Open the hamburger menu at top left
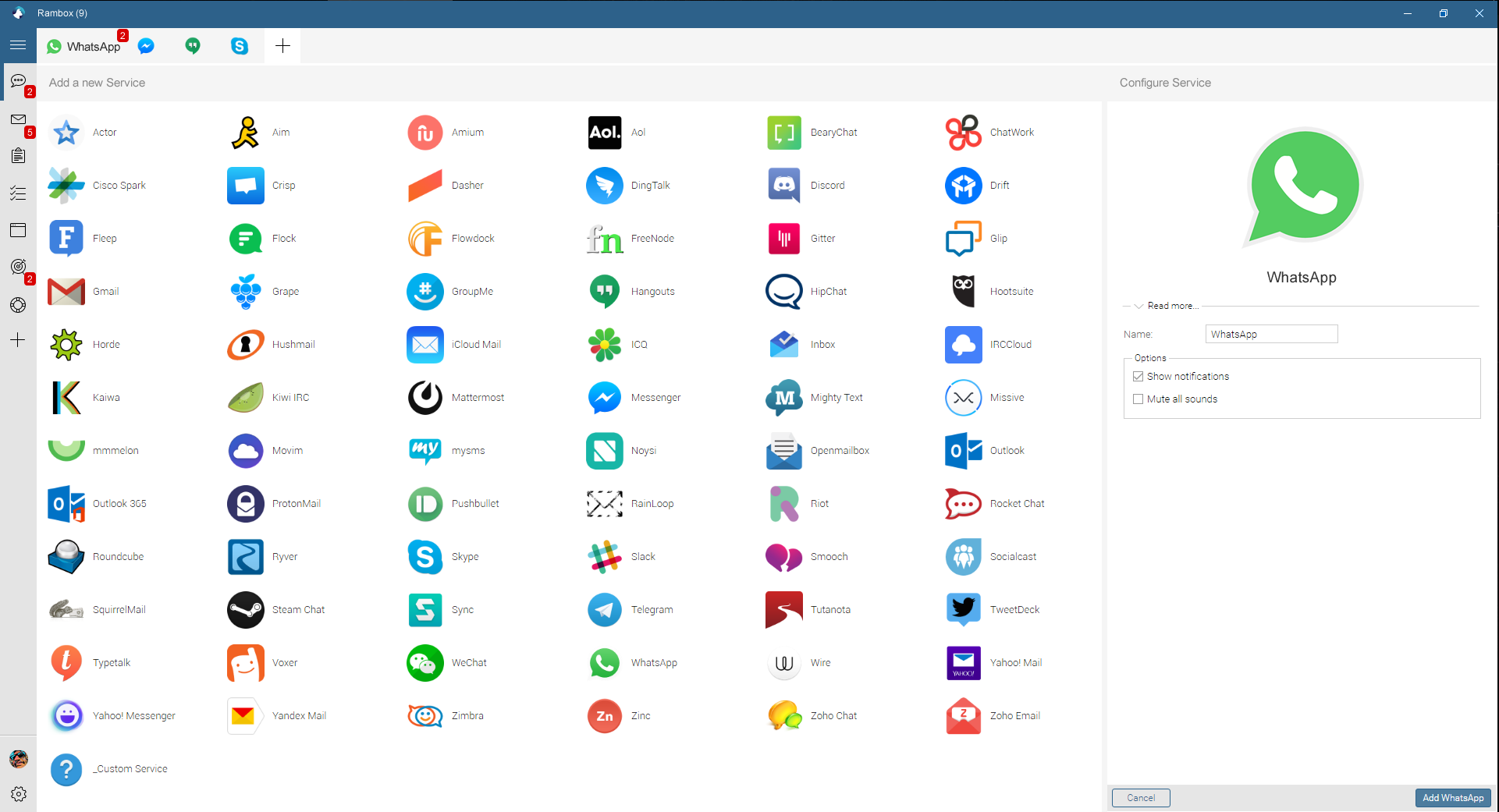Image resolution: width=1499 pixels, height=812 pixels. click(x=18, y=45)
